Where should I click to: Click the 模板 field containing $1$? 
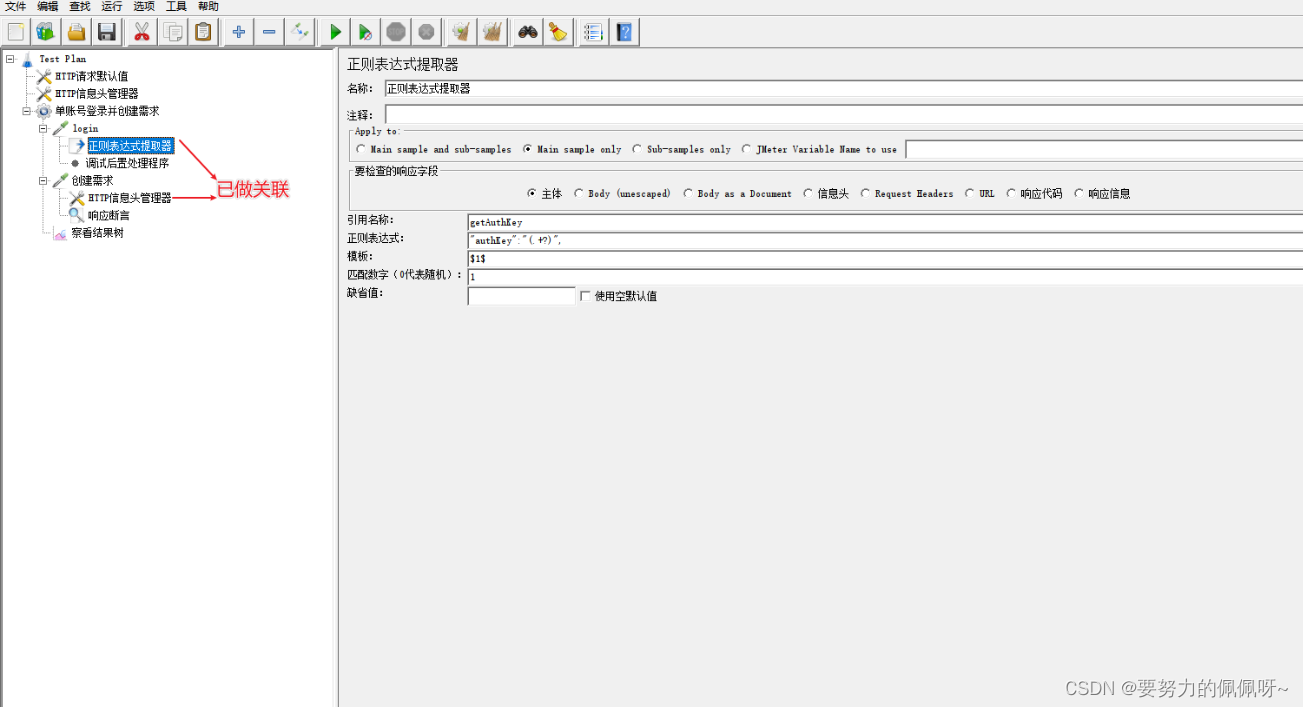pos(885,259)
